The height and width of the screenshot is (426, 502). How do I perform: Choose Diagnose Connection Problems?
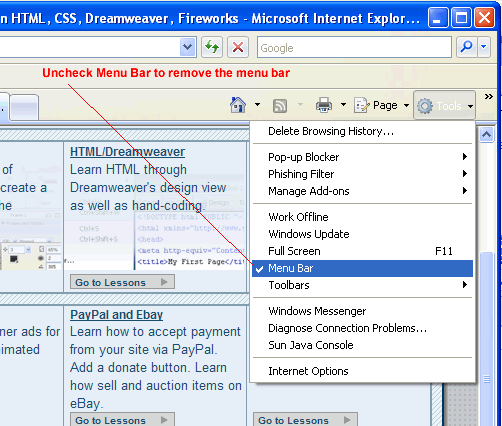[363, 328]
